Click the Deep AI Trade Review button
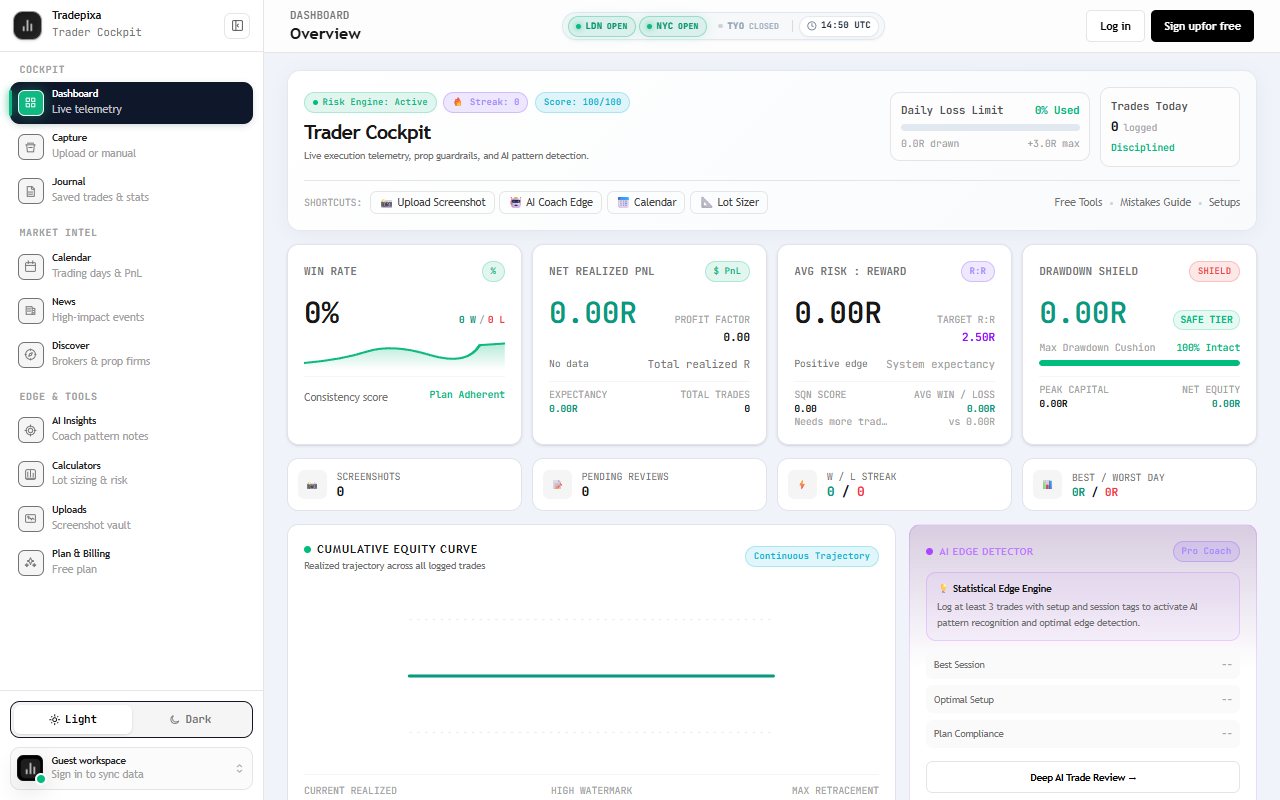 pyautogui.click(x=1083, y=777)
